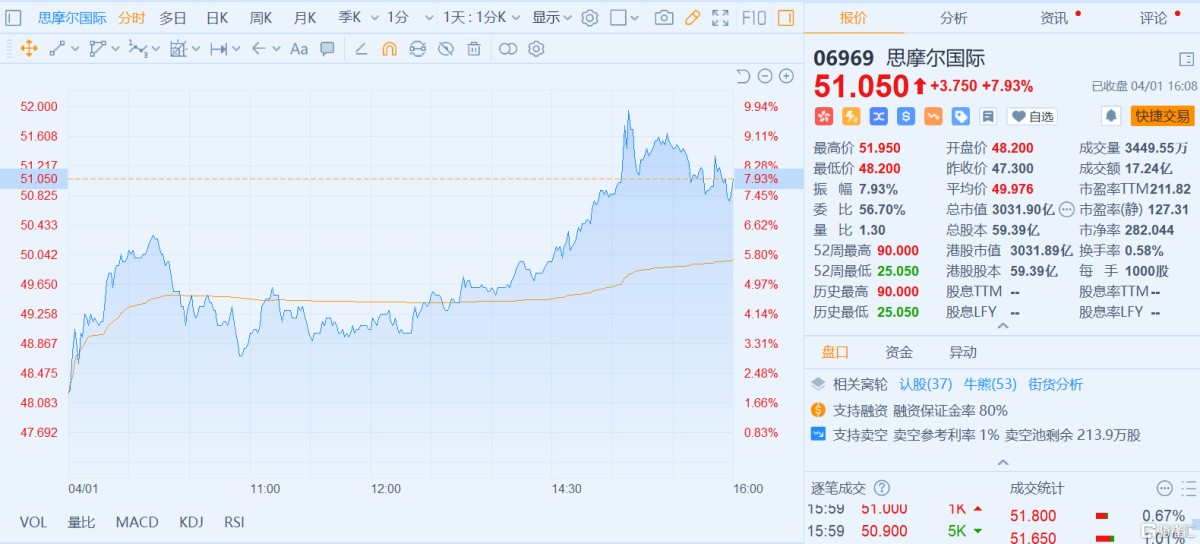The image size is (1200, 544).
Task: Select the angle line tool
Action: pyautogui.click(x=361, y=48)
